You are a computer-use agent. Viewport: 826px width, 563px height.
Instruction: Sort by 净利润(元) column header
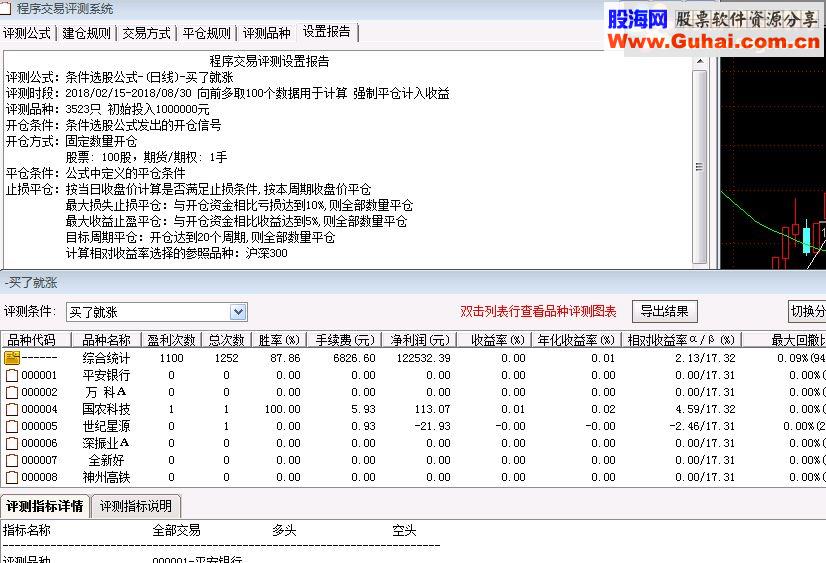coord(420,340)
